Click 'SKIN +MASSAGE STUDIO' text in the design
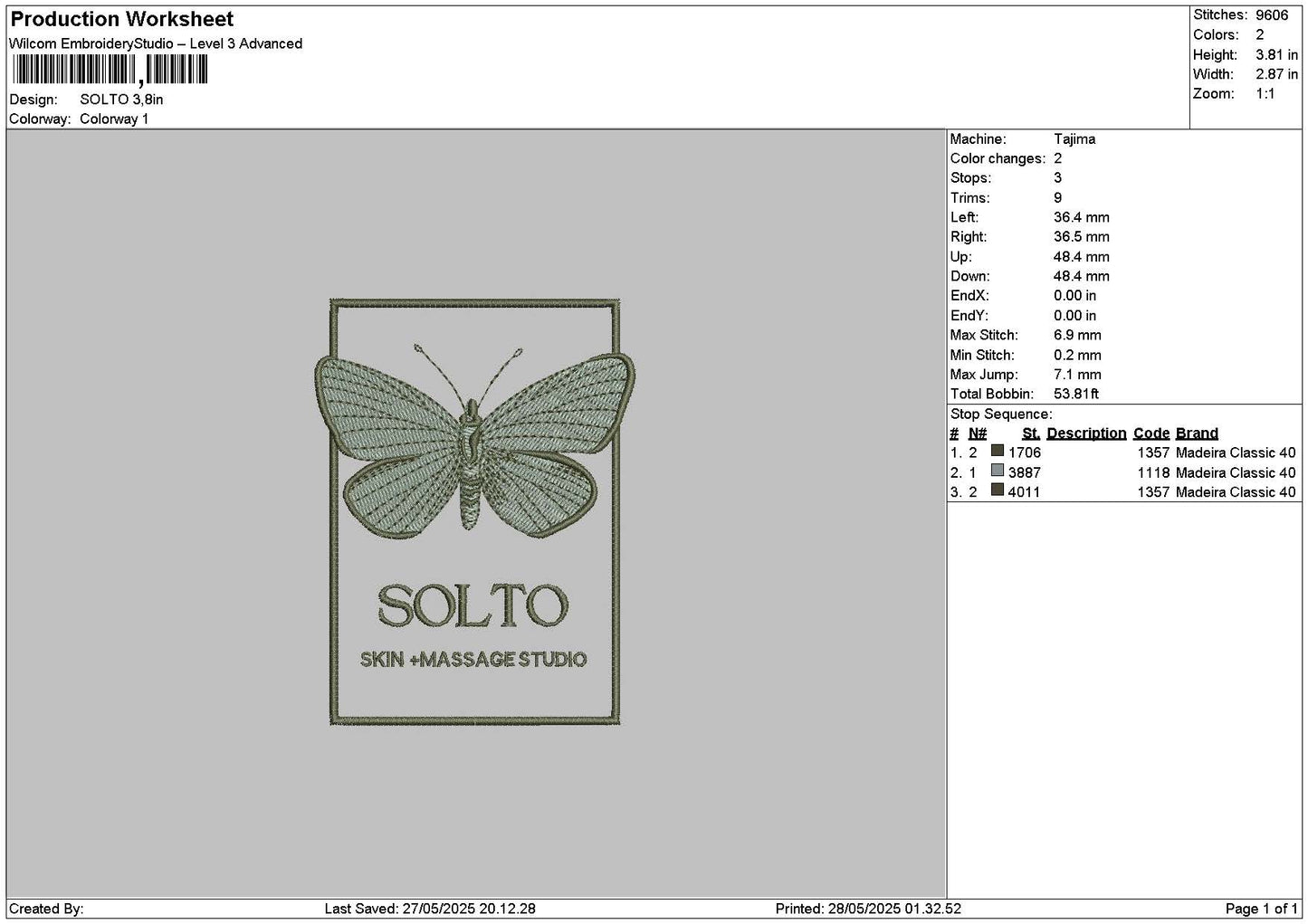 pos(473,660)
